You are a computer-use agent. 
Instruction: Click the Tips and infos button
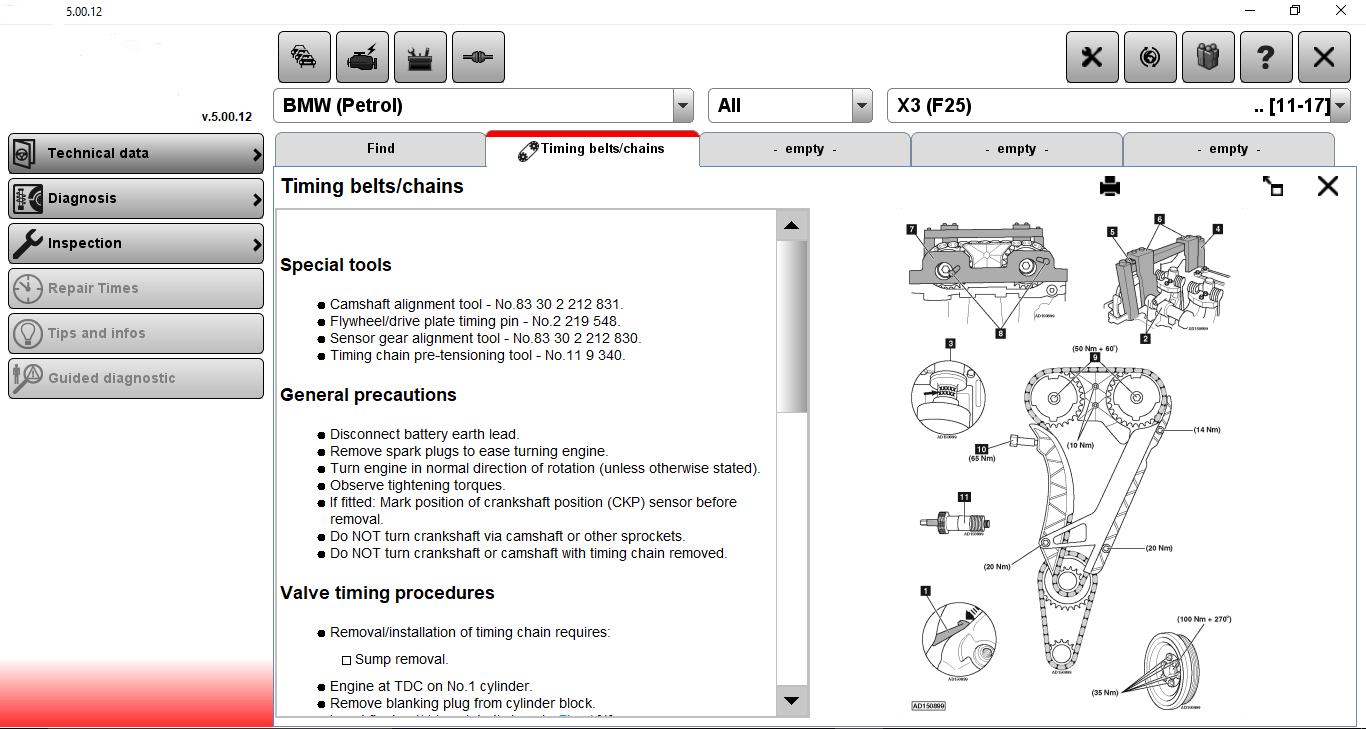click(136, 333)
